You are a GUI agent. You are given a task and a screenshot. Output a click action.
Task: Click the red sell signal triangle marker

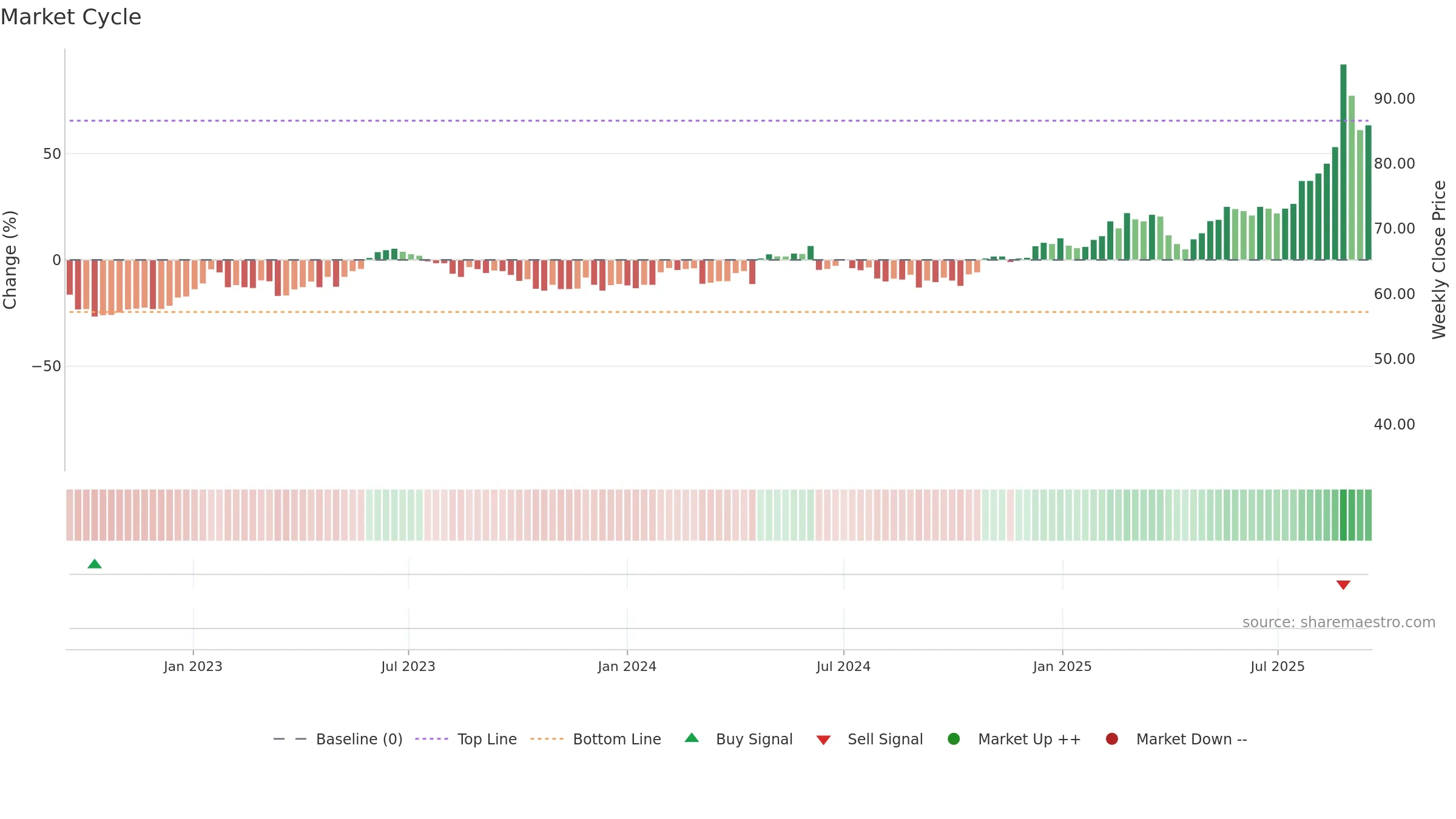pos(1343,585)
